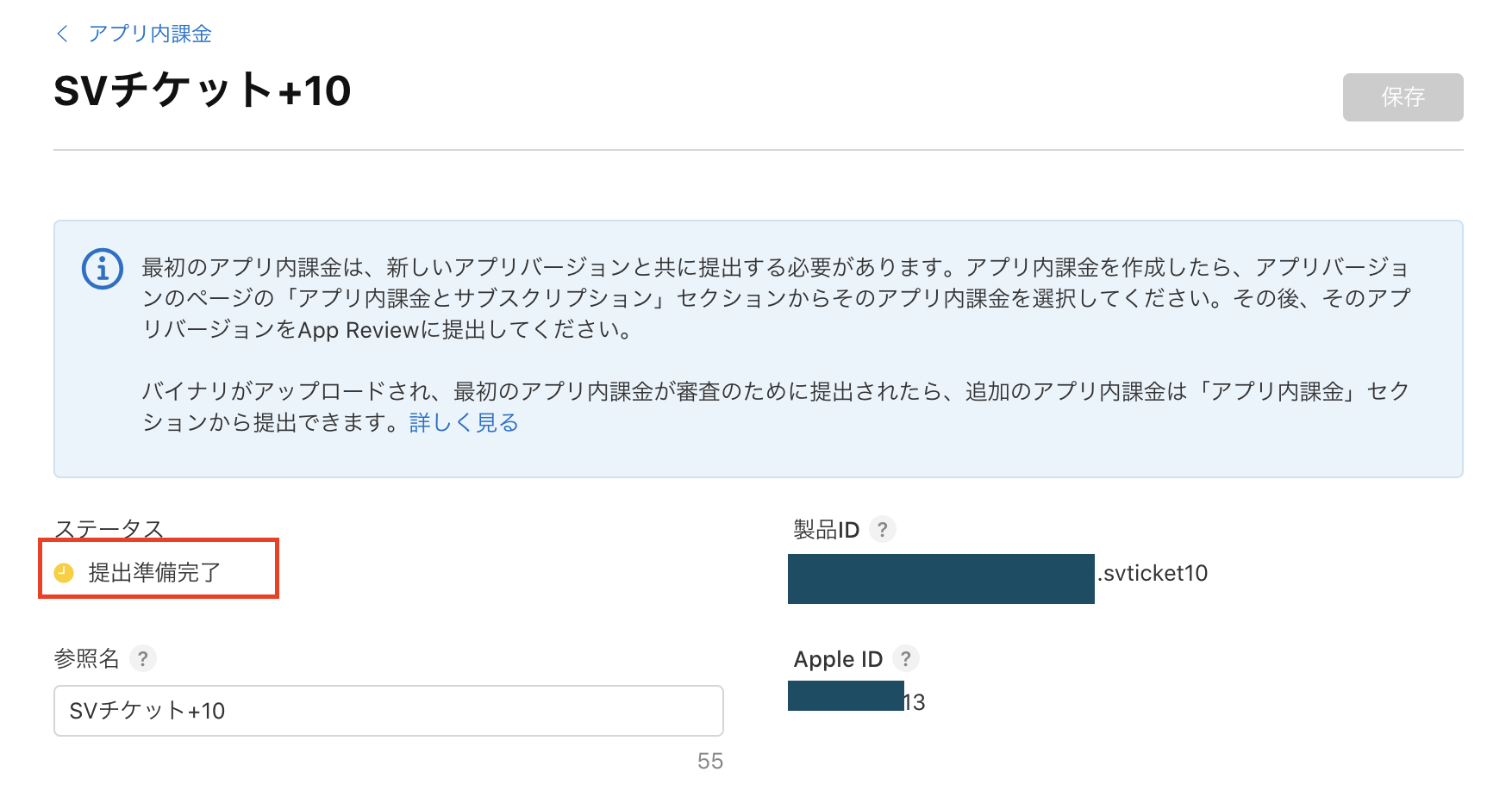Open the 参照名 help tooltip icon

143,659
